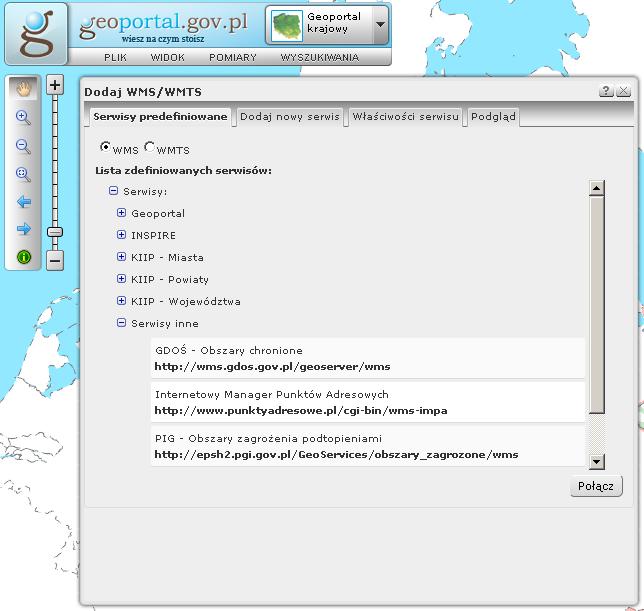Click the Geoportal tree label

point(158,214)
